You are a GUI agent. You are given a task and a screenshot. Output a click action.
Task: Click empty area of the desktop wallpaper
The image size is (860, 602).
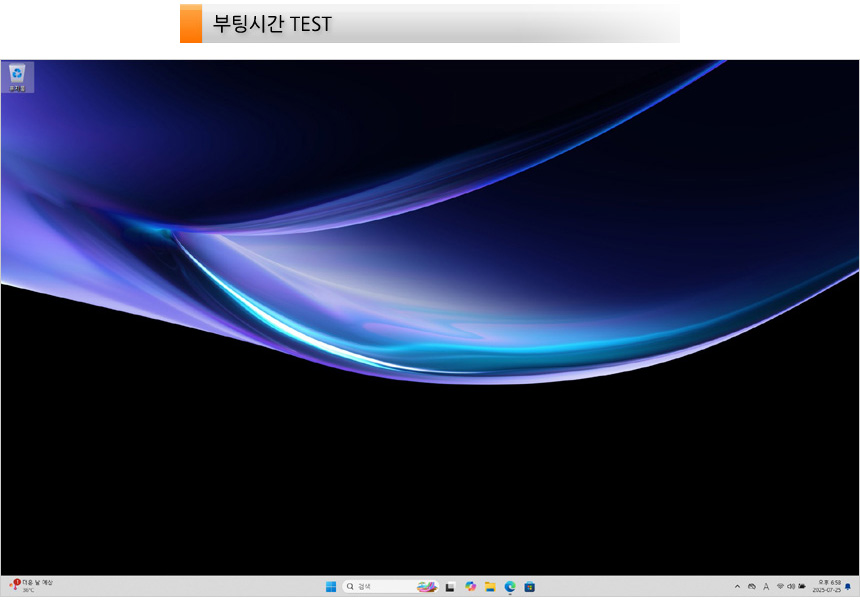(430, 480)
